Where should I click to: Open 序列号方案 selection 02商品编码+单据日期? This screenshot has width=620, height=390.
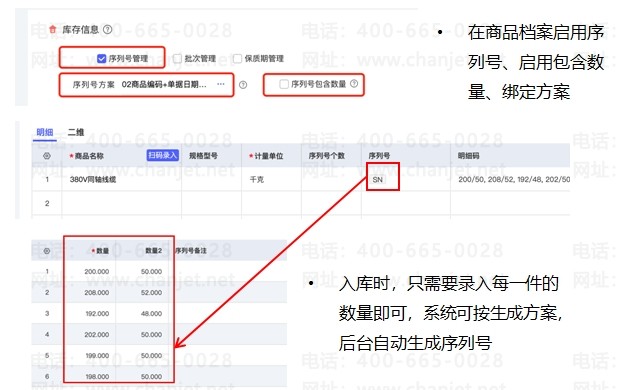[164, 84]
